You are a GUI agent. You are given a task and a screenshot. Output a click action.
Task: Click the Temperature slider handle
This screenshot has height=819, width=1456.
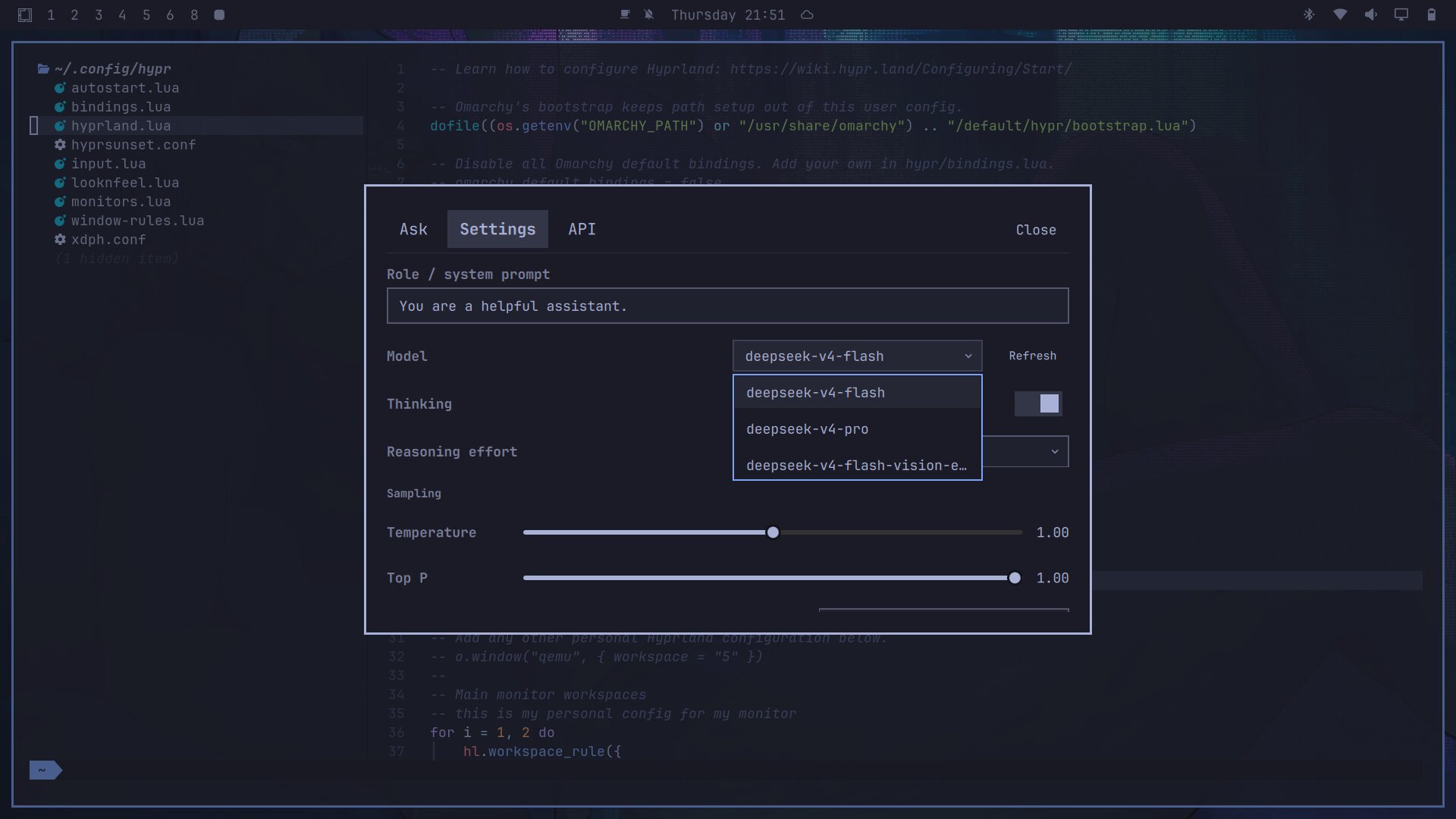click(x=773, y=532)
